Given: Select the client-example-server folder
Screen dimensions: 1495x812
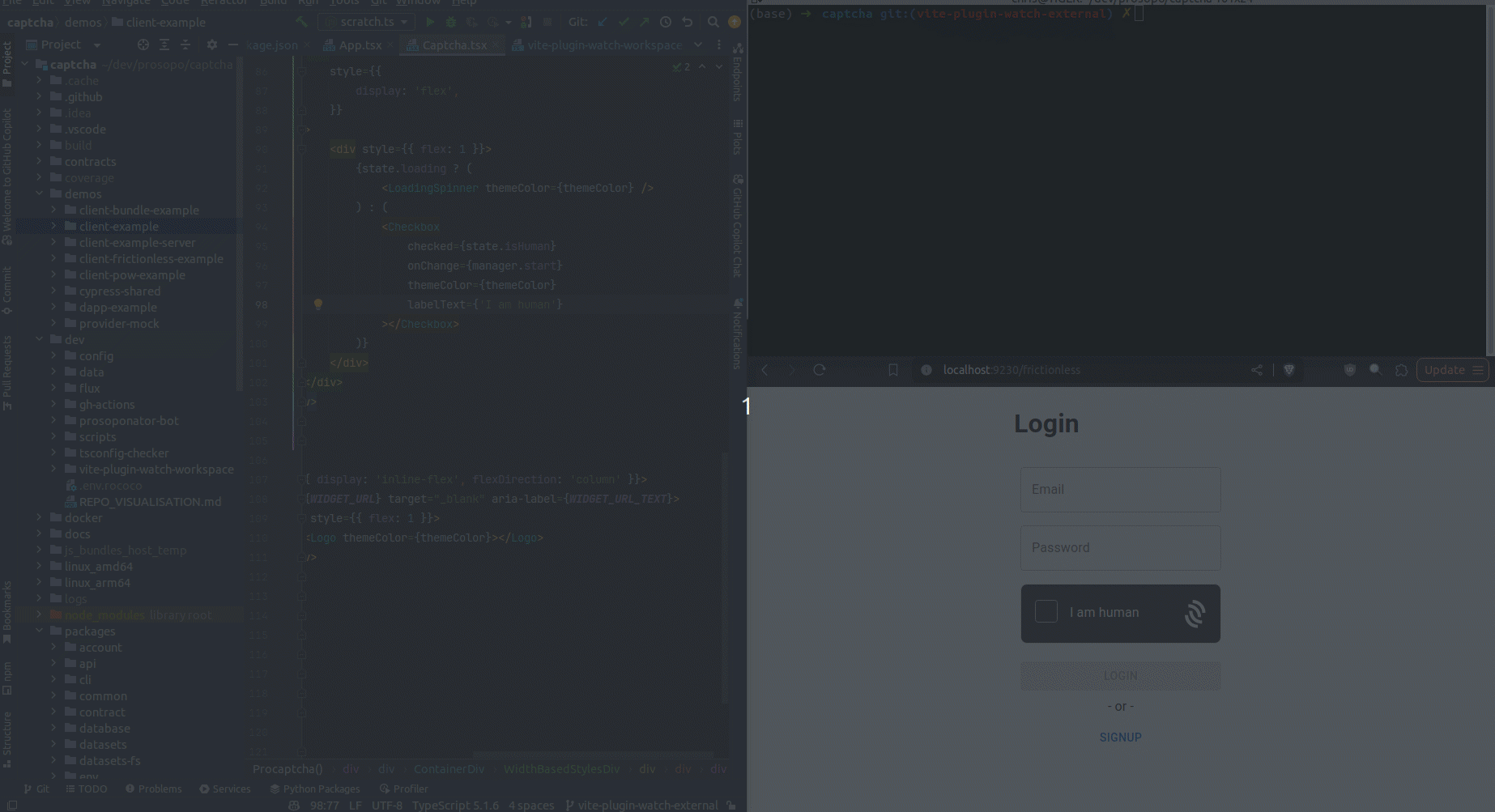Looking at the screenshot, I should [x=137, y=242].
